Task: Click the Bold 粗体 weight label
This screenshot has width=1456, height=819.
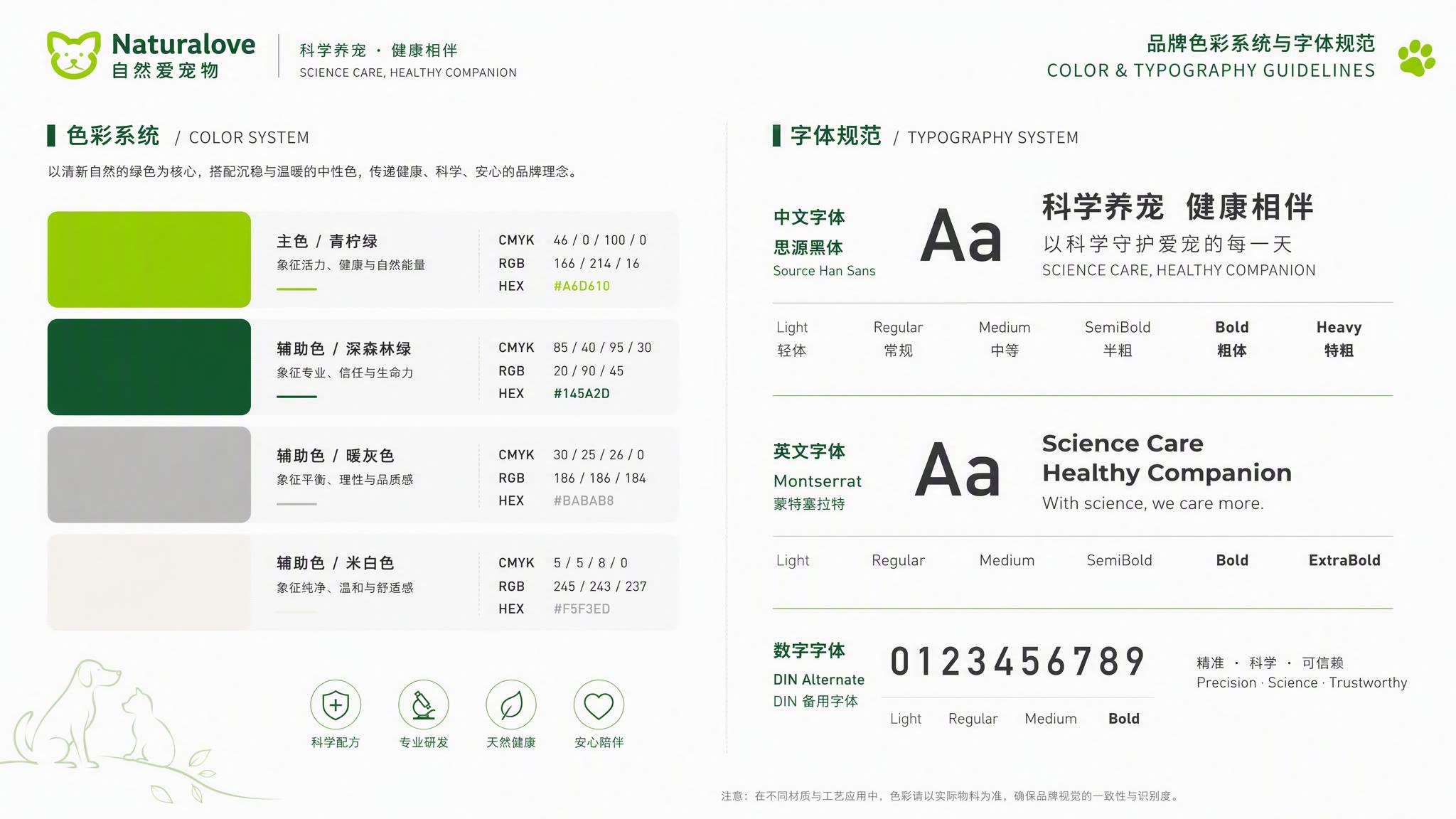Action: pos(1232,338)
